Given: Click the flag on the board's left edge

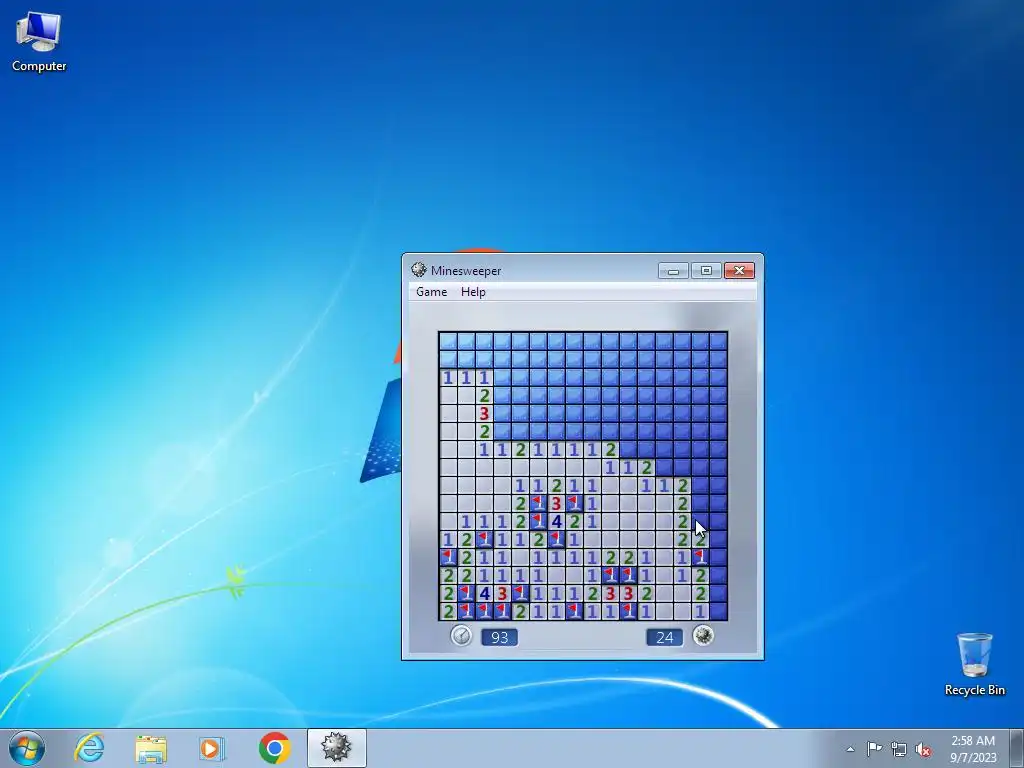Looking at the screenshot, I should (448, 557).
